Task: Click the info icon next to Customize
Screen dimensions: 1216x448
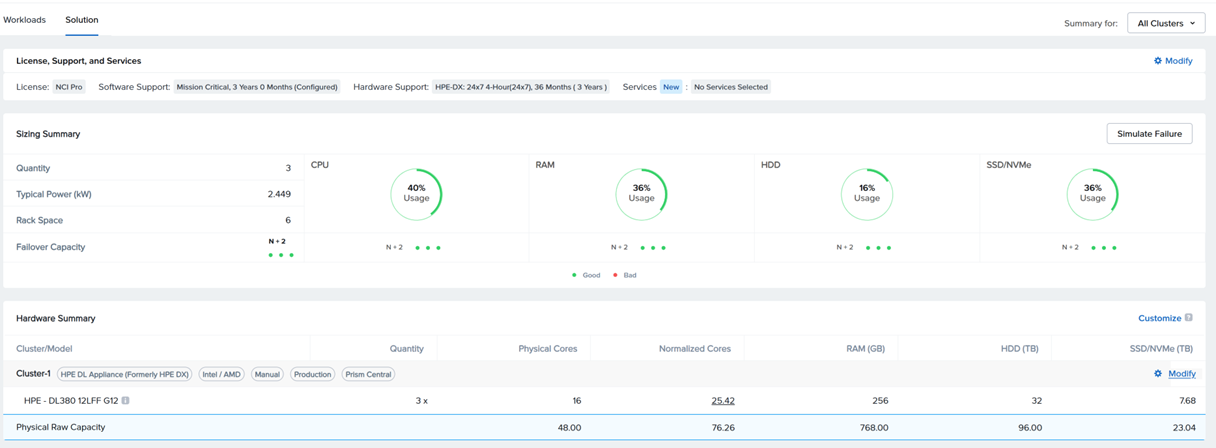Action: [x=1189, y=318]
